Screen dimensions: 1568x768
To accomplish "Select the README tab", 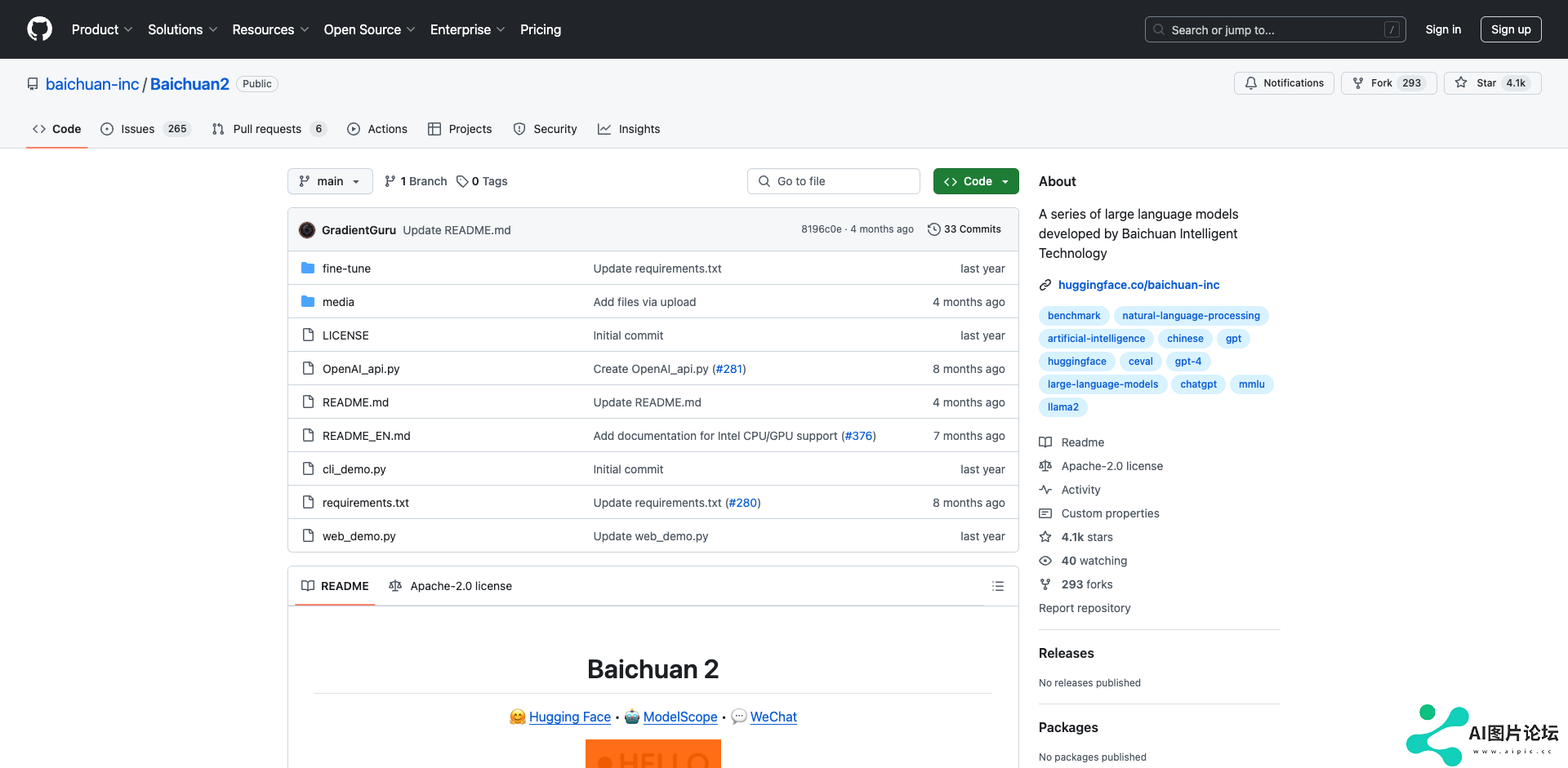I will 335,586.
